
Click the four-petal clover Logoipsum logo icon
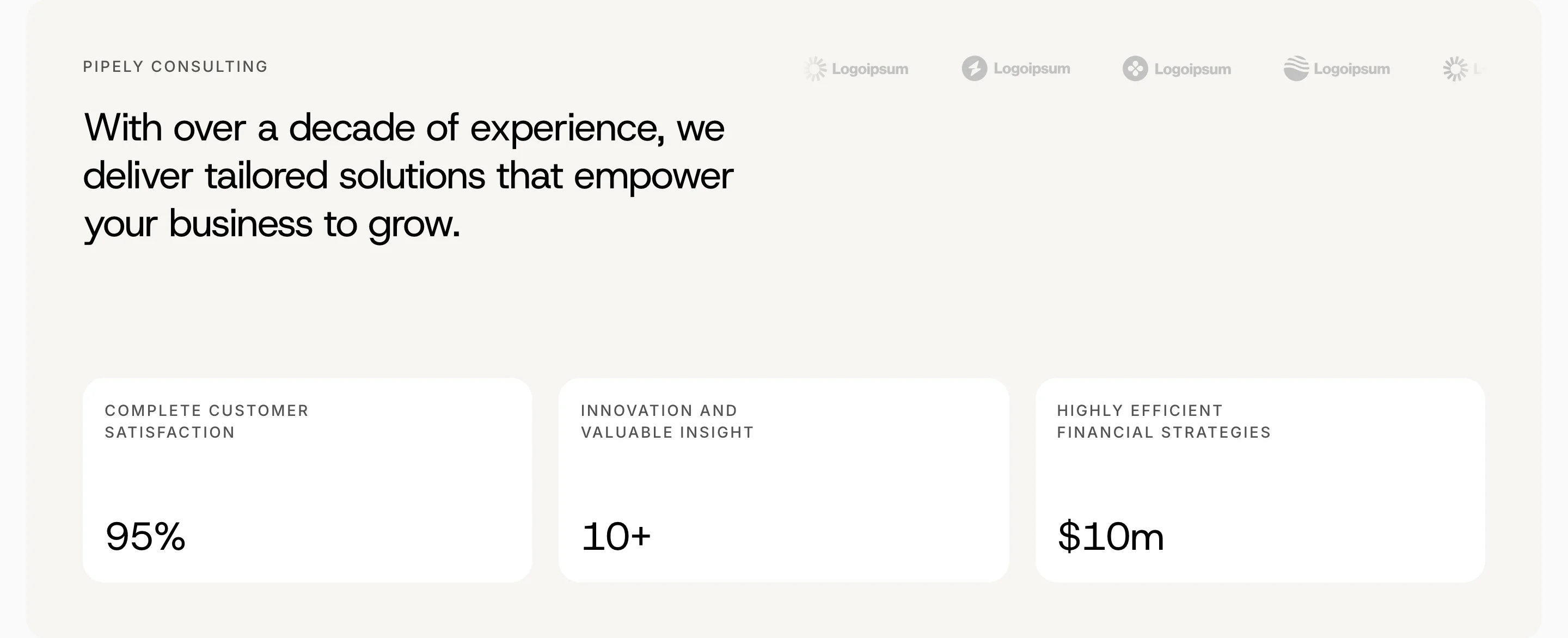click(x=1135, y=68)
